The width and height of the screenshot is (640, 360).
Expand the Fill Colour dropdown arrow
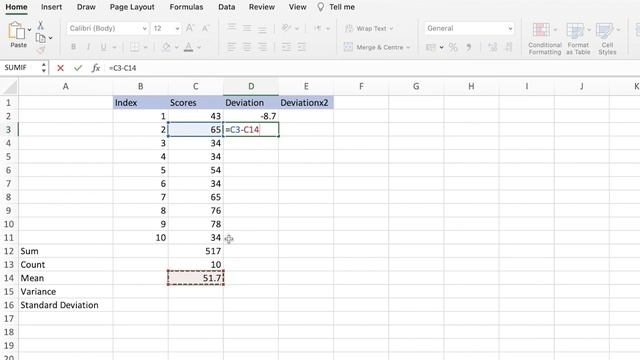coord(177,47)
